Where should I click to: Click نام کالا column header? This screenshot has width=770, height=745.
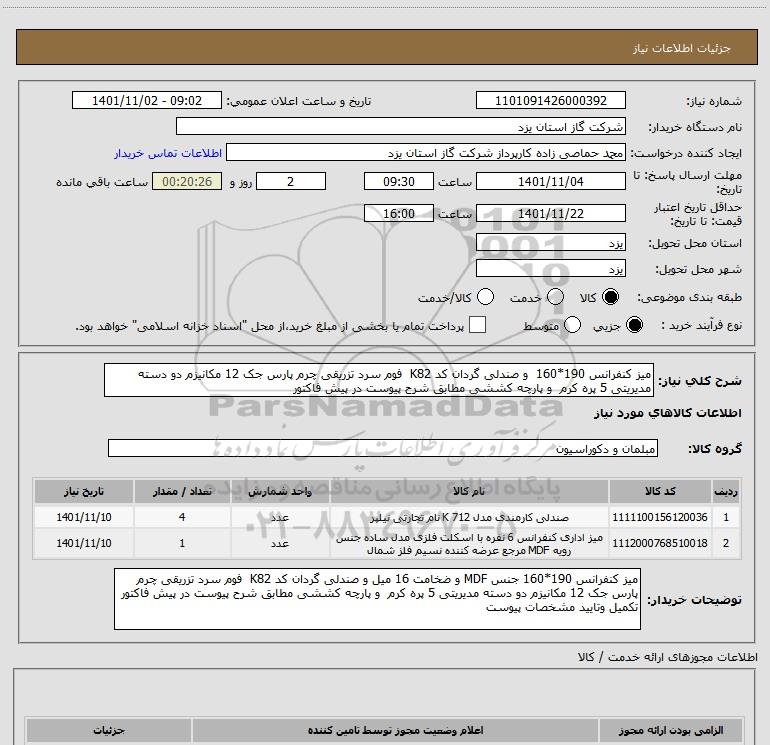tap(469, 492)
